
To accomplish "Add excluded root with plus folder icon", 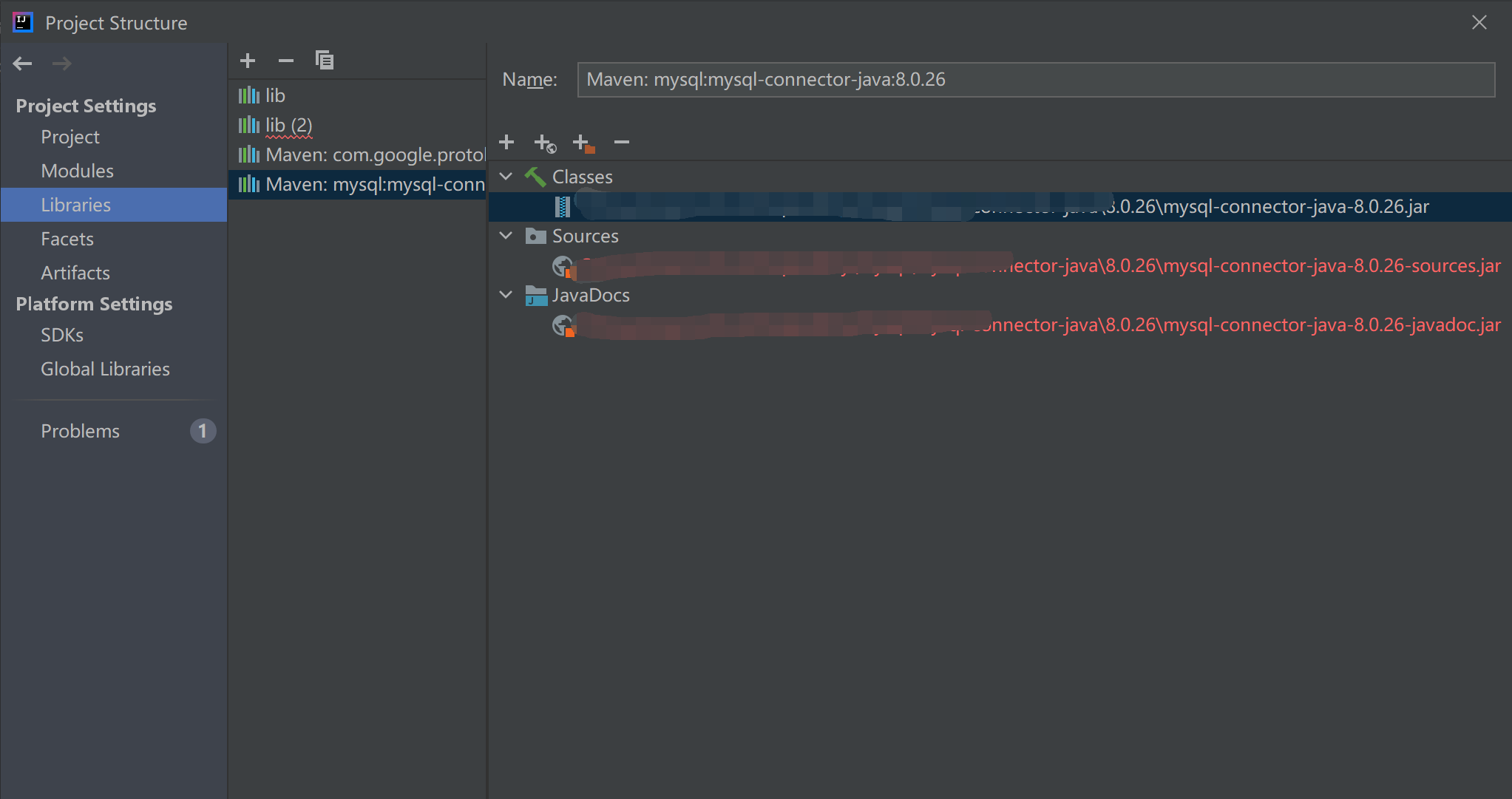I will (x=583, y=143).
